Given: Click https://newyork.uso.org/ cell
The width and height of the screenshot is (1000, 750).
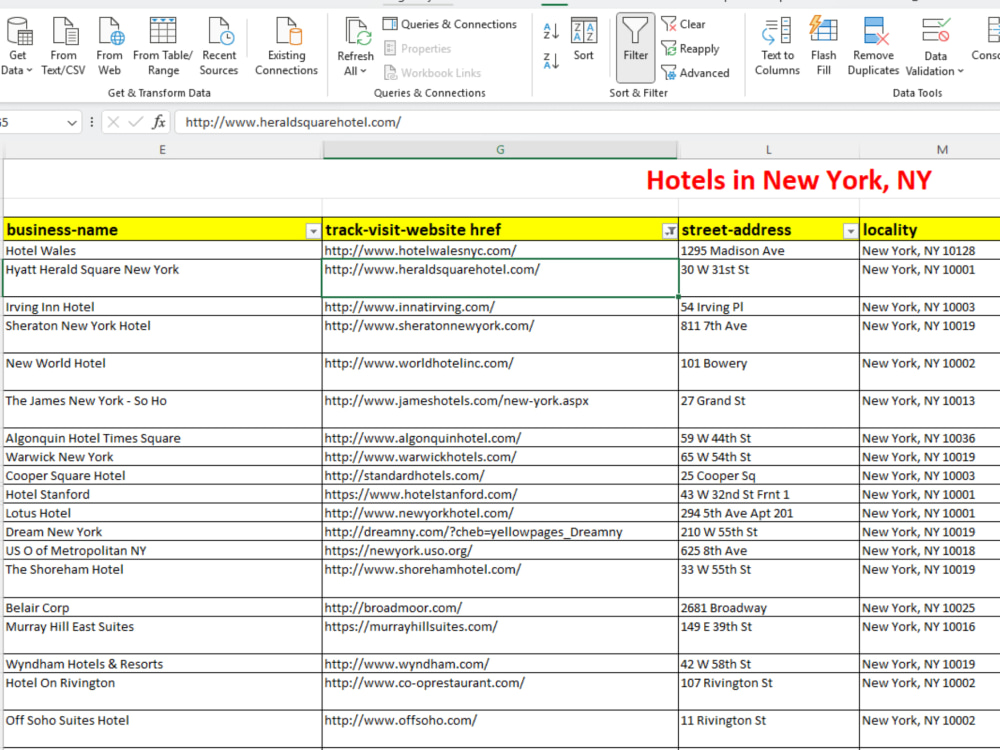Looking at the screenshot, I should point(500,550).
